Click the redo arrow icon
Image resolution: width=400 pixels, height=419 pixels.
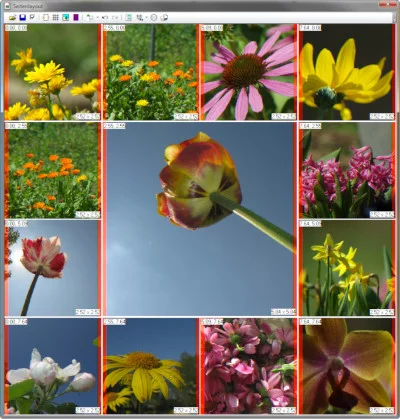(115, 17)
